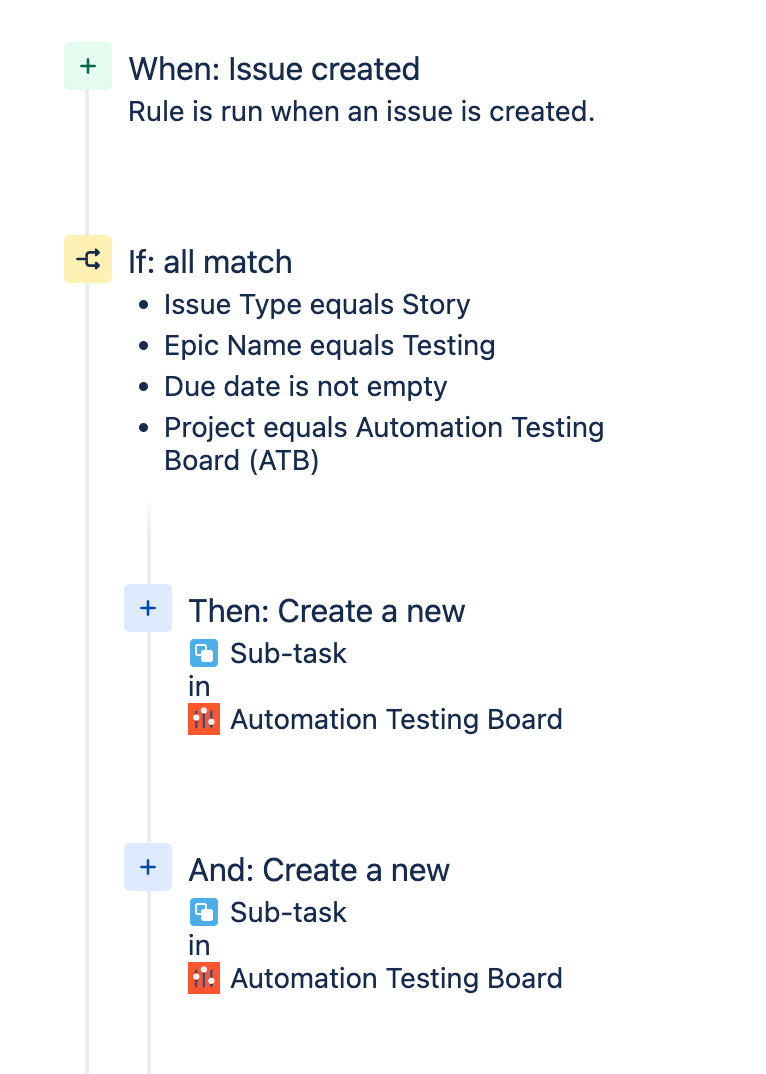766x1074 pixels.
Task: Select the yellow branch condition icon
Action: 88,259
